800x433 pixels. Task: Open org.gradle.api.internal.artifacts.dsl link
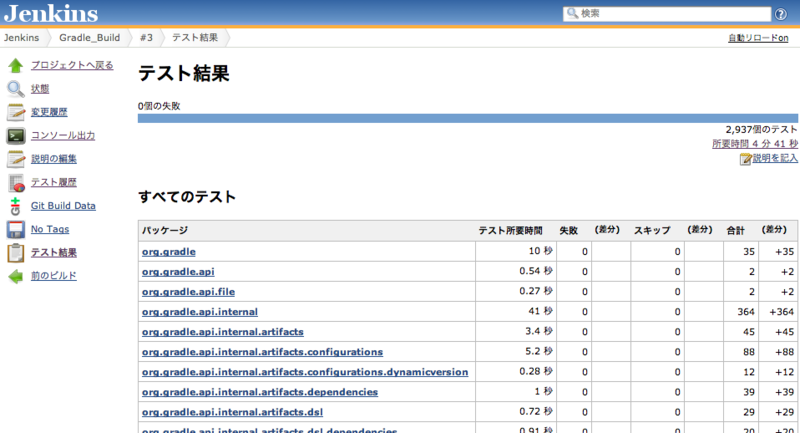point(232,412)
